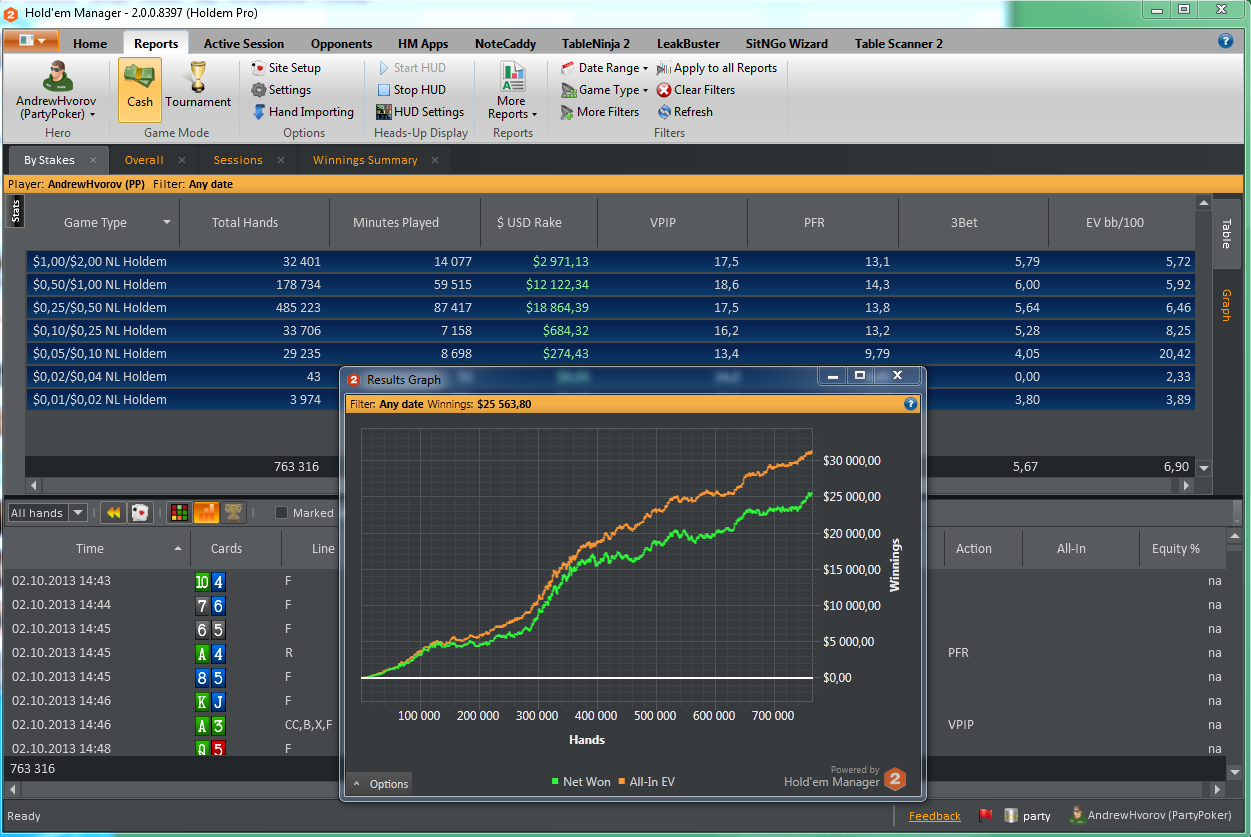The width and height of the screenshot is (1251, 837).
Task: Open Settings in Options group
Action: pyautogui.click(x=282, y=90)
